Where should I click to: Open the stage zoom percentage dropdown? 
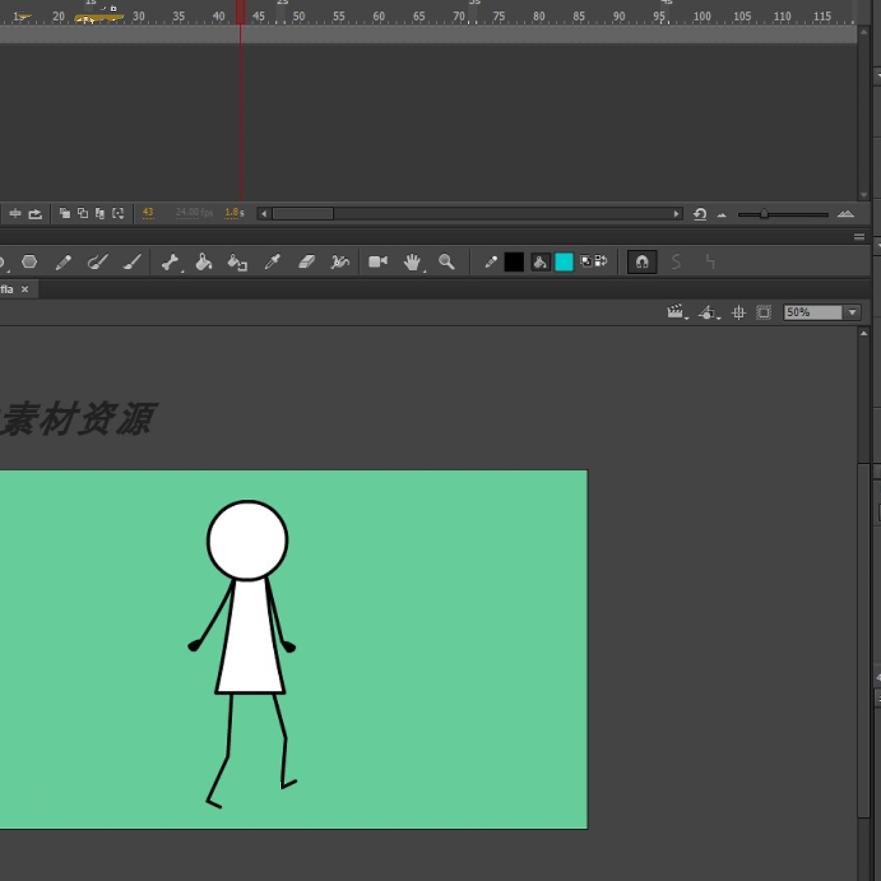852,313
